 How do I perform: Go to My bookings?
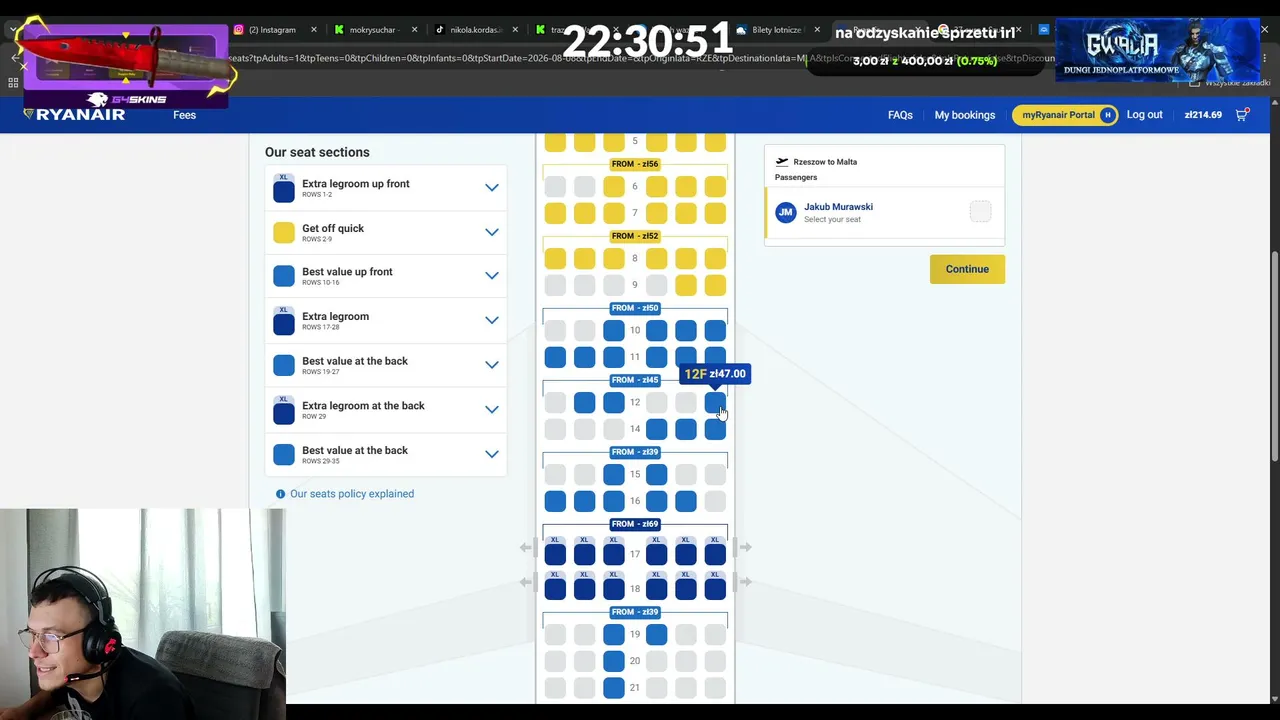[x=965, y=115]
